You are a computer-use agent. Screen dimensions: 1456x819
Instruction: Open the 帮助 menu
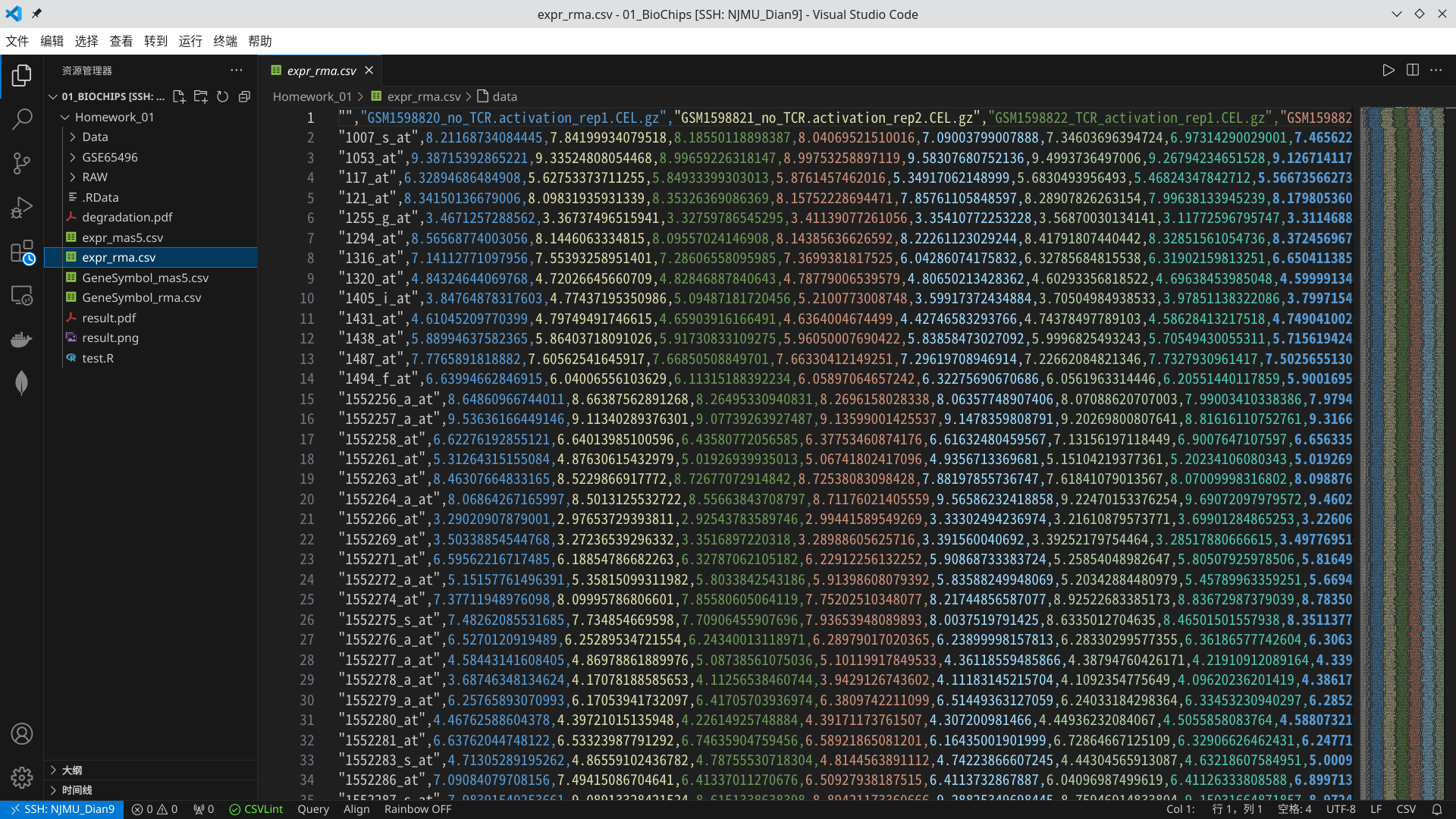tap(260, 41)
